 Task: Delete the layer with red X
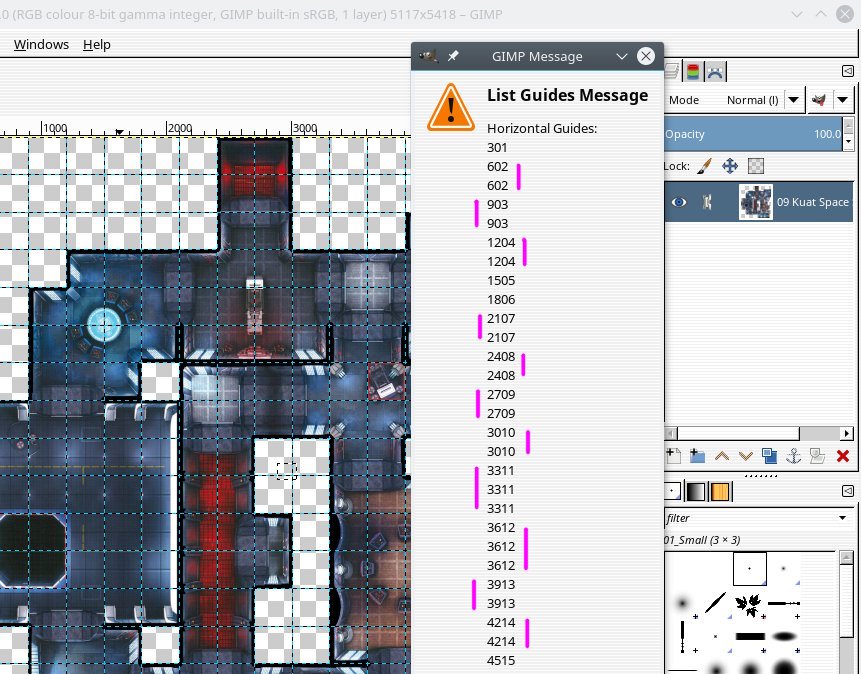pyautogui.click(x=843, y=456)
